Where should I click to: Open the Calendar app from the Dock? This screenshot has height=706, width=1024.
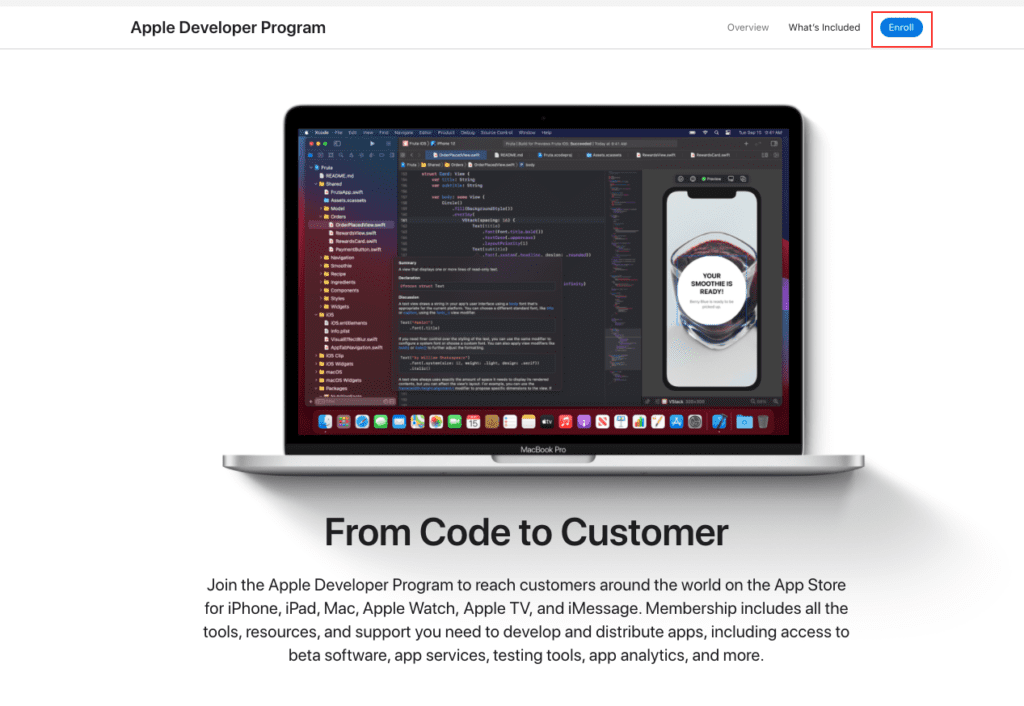tap(473, 422)
